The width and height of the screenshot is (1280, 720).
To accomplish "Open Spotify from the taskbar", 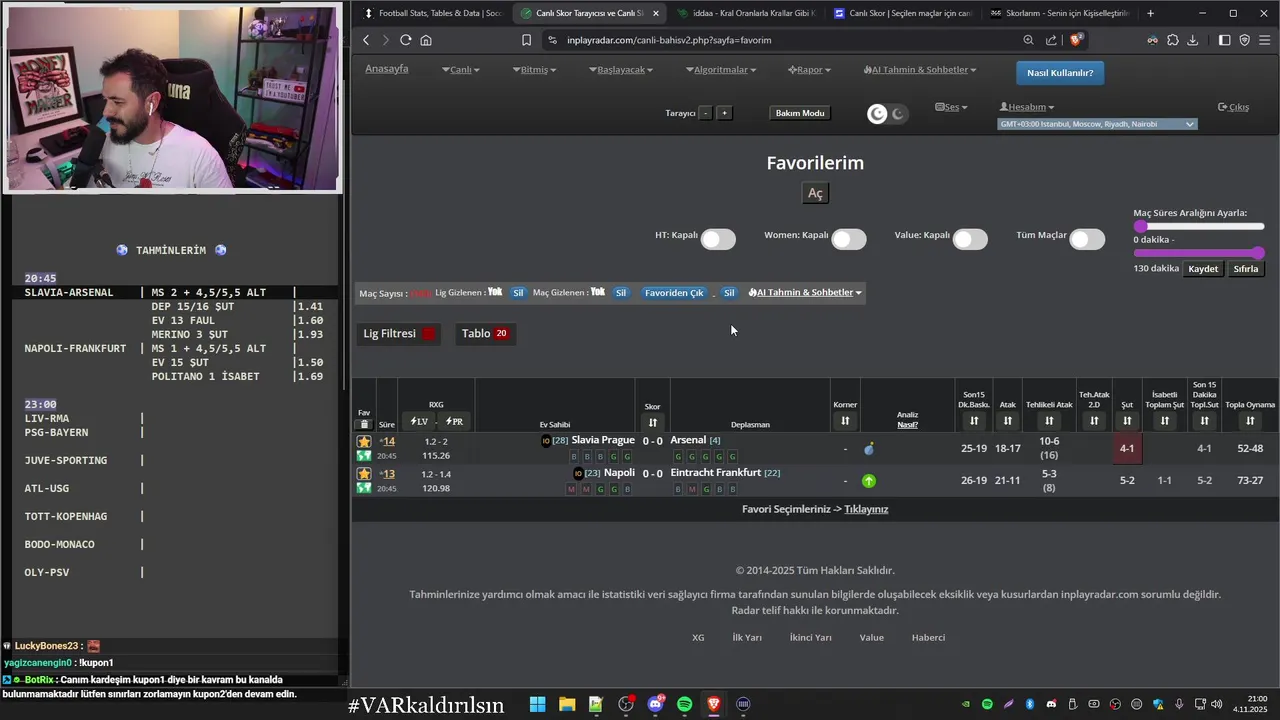I will click(x=685, y=704).
